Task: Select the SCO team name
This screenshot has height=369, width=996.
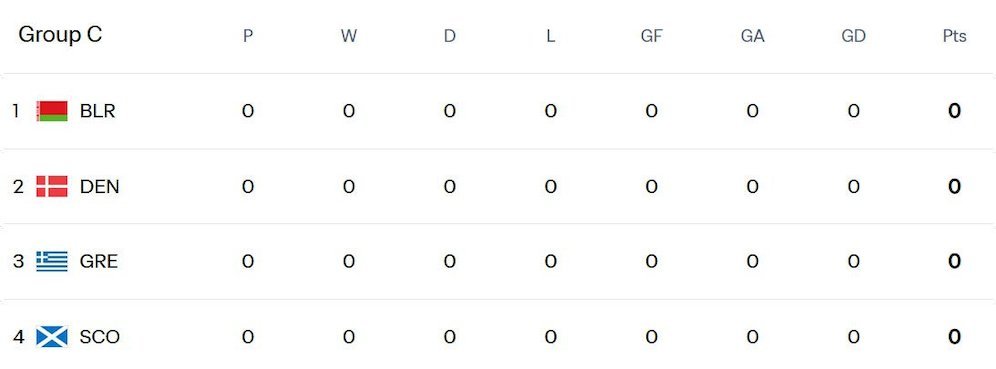Action: (100, 336)
